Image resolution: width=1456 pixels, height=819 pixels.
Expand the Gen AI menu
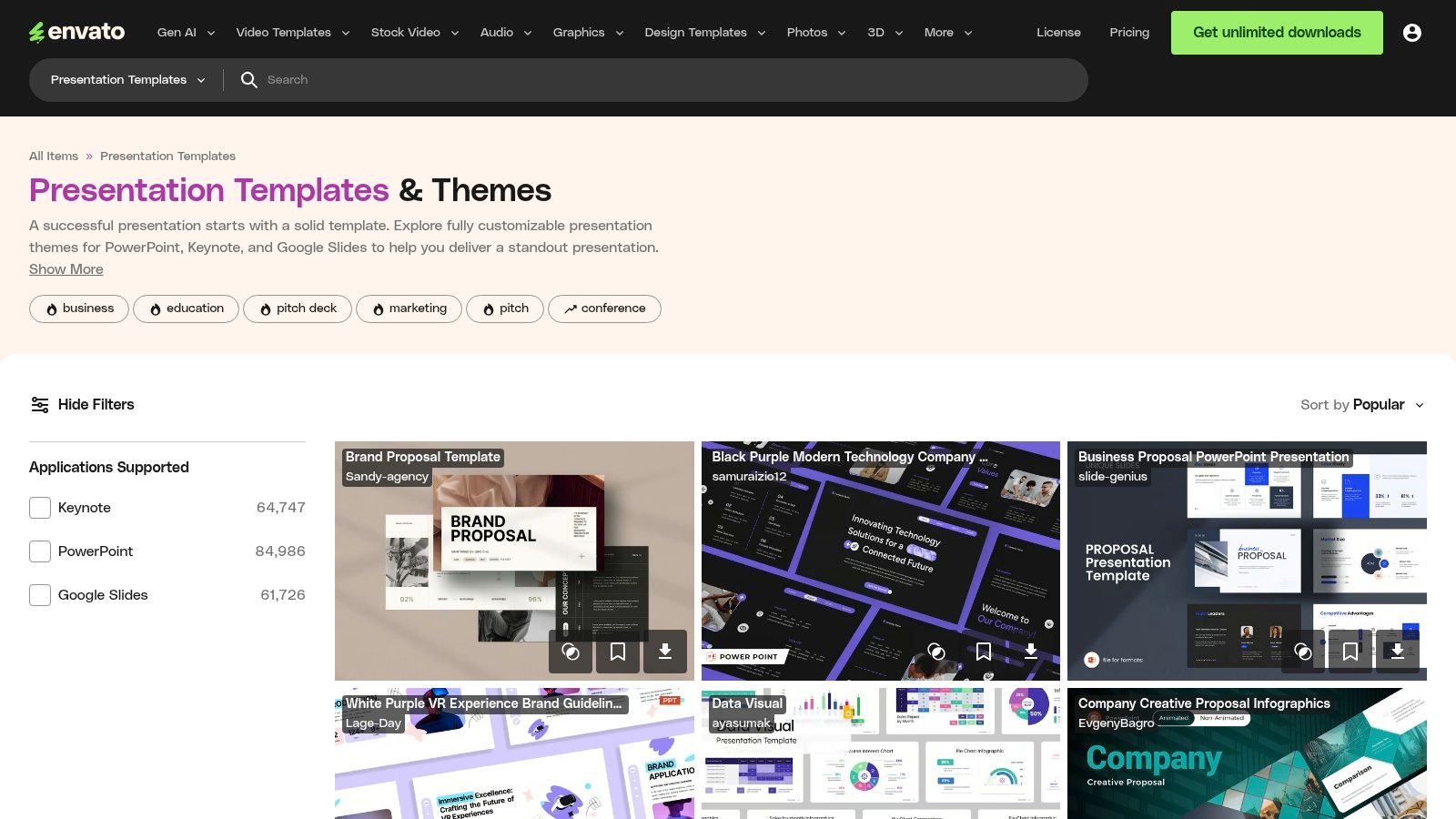pos(186,33)
